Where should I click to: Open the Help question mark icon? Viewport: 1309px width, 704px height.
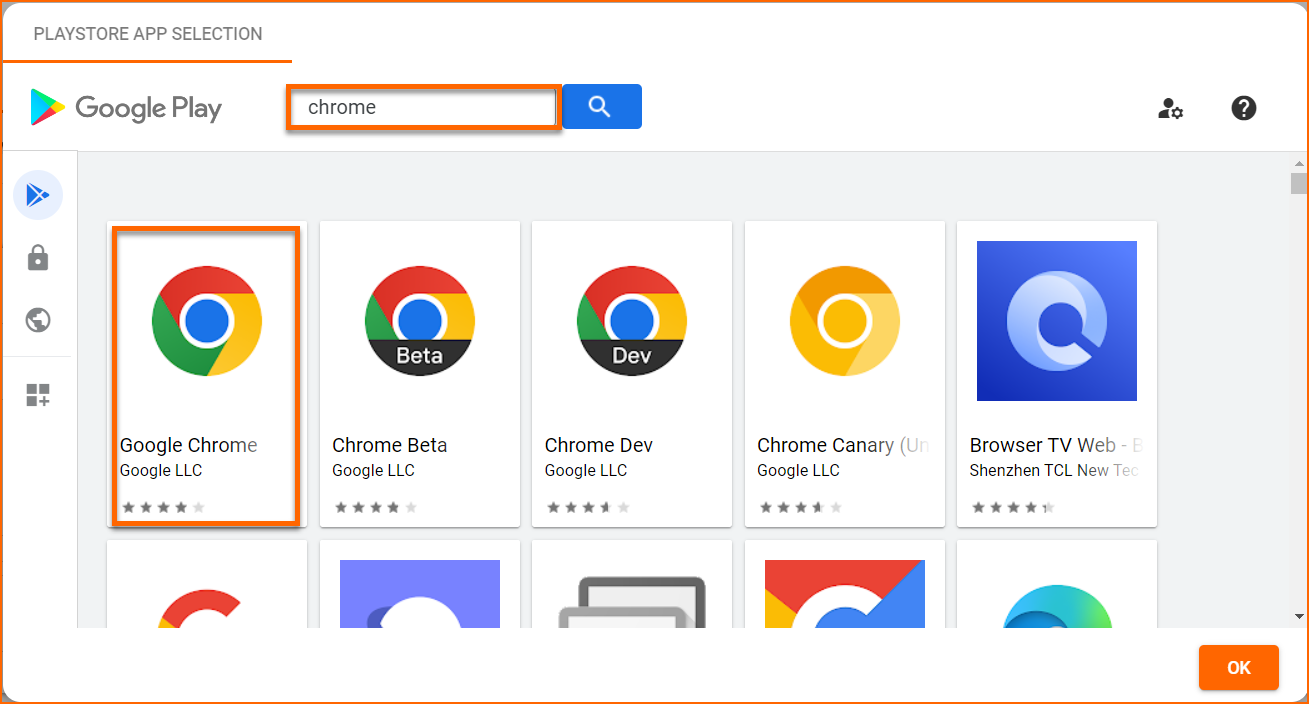1244,108
